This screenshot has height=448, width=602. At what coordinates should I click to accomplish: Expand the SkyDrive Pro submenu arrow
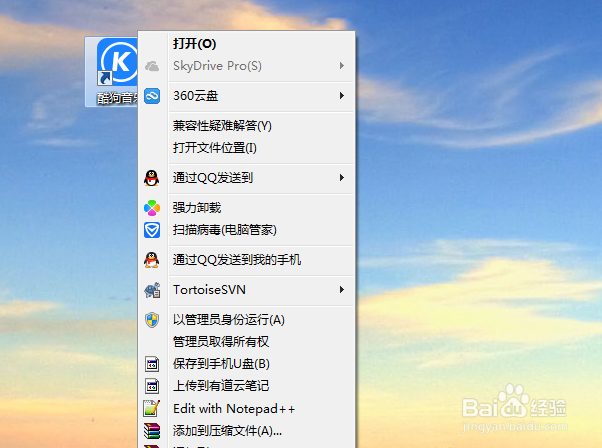(x=342, y=66)
